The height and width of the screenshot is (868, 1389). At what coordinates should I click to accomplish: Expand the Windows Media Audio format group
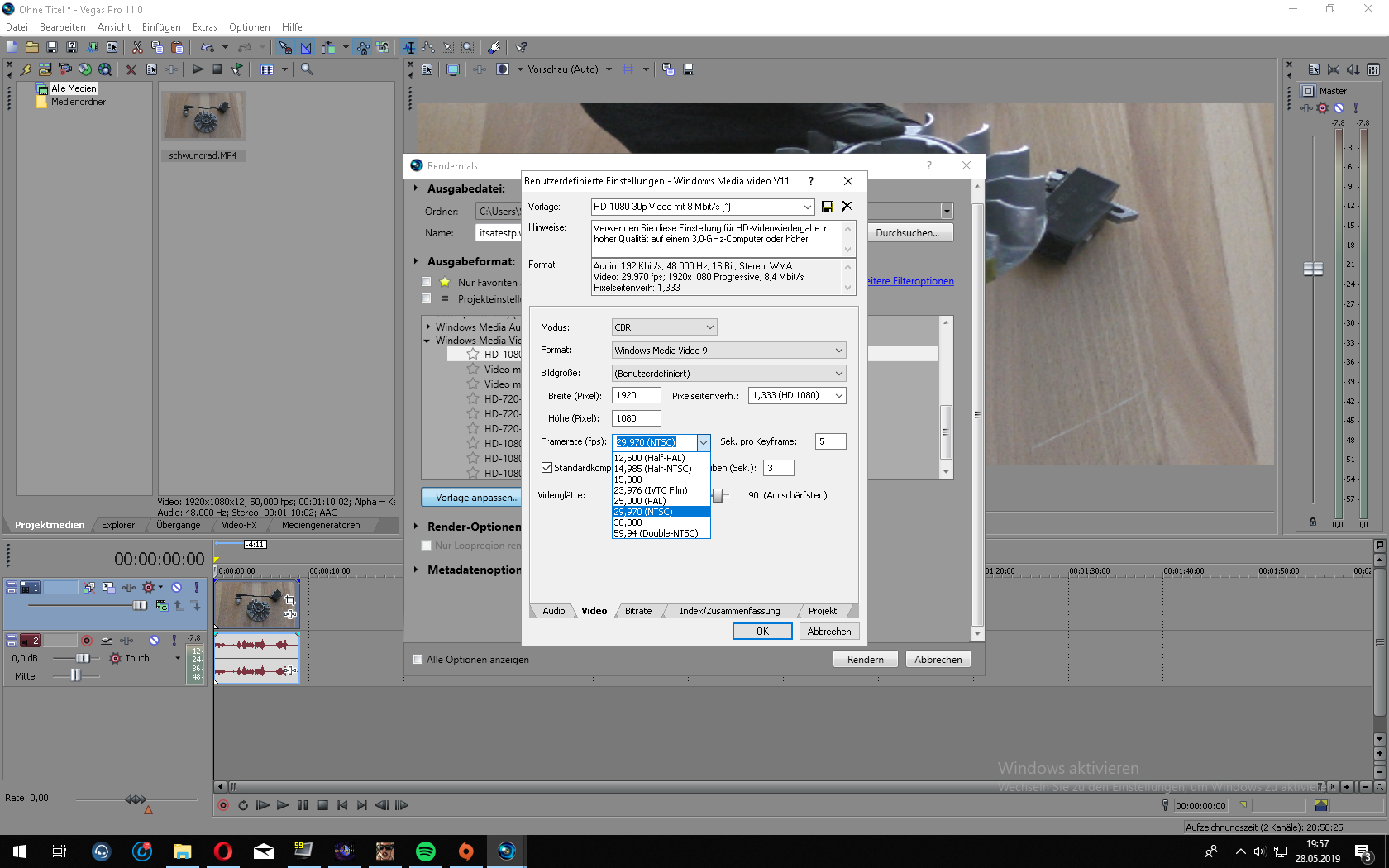pyautogui.click(x=428, y=327)
